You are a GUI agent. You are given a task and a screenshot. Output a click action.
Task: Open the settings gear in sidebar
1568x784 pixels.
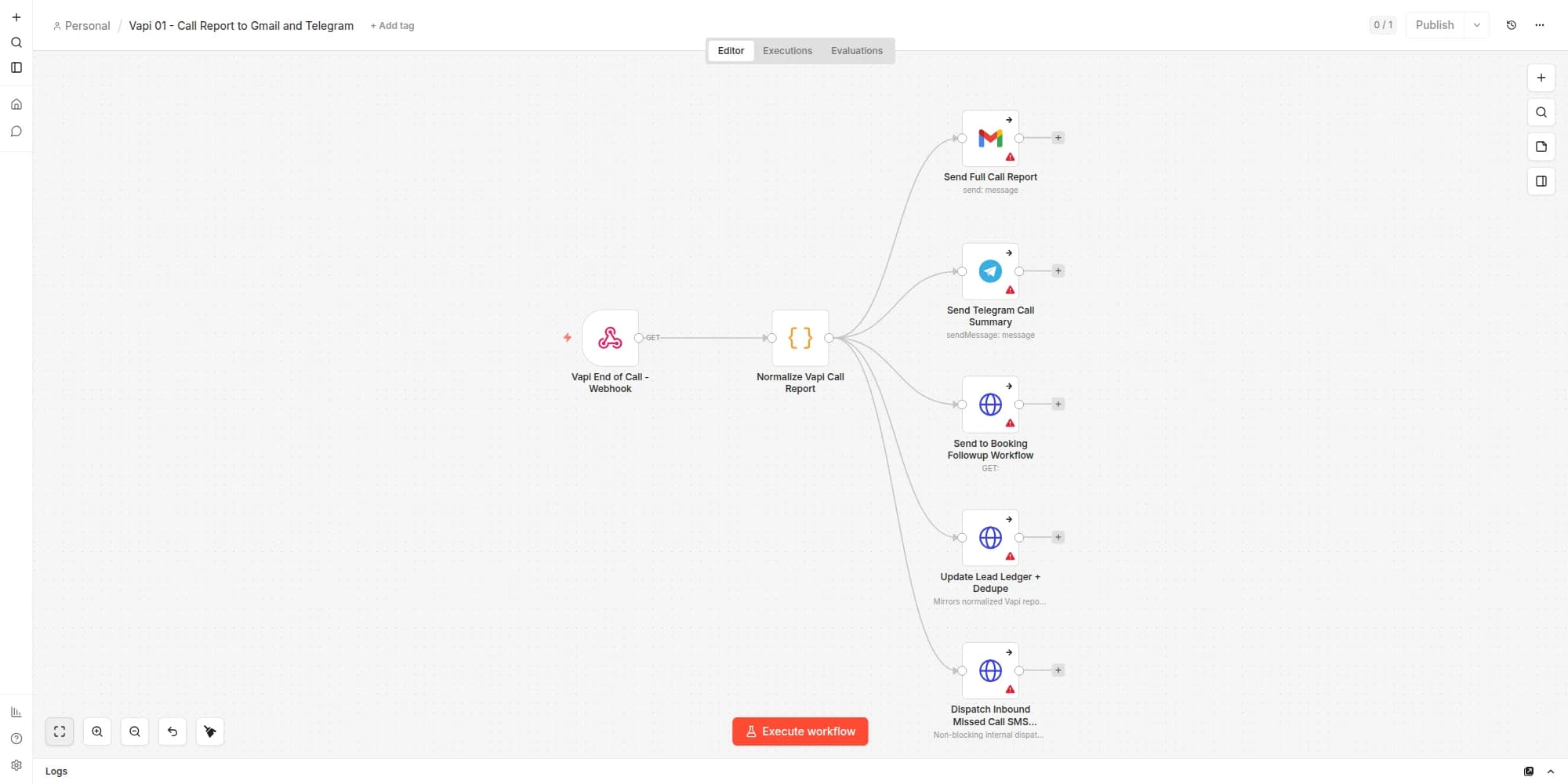(x=16, y=765)
